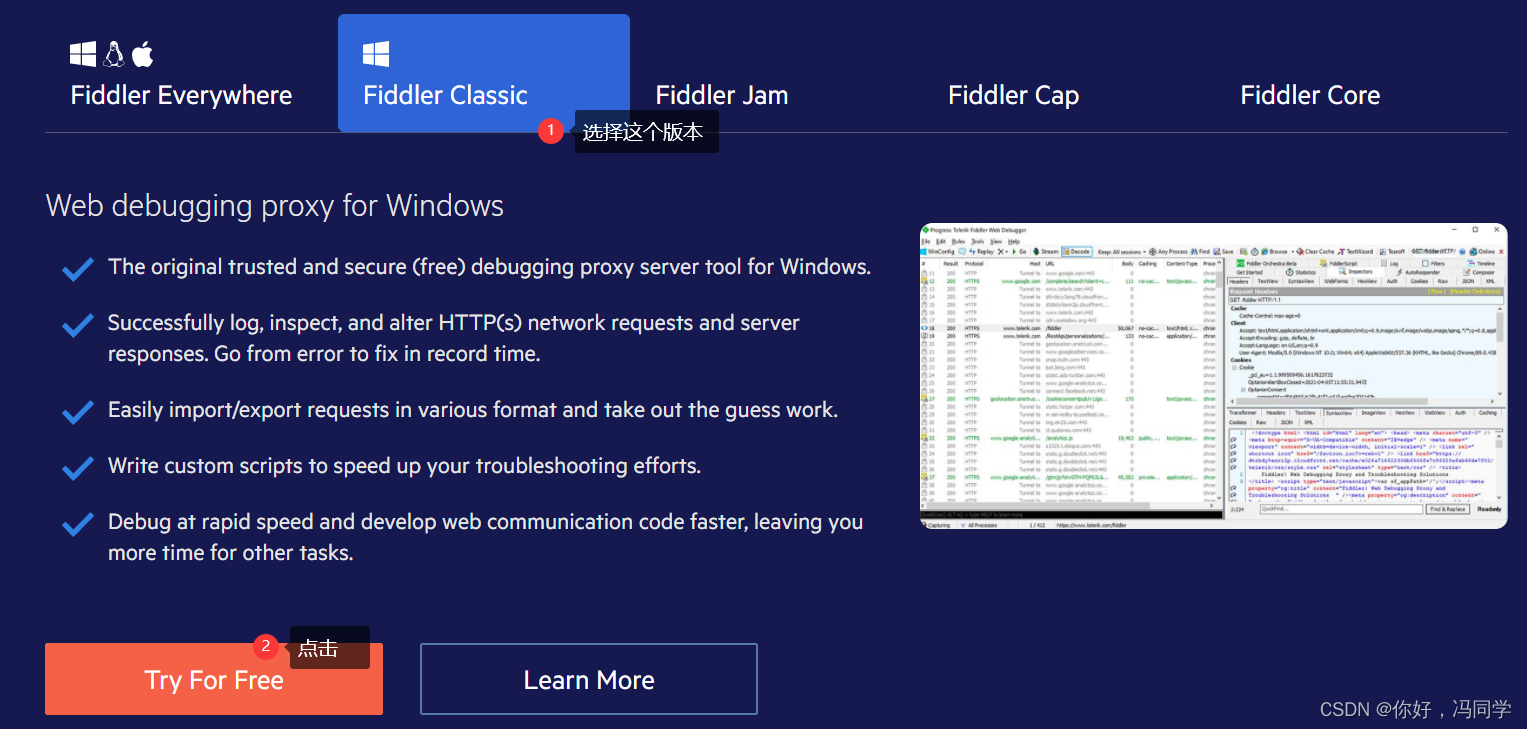Open the Fiddler Jam tab
Viewport: 1527px width, 729px height.
coord(722,96)
